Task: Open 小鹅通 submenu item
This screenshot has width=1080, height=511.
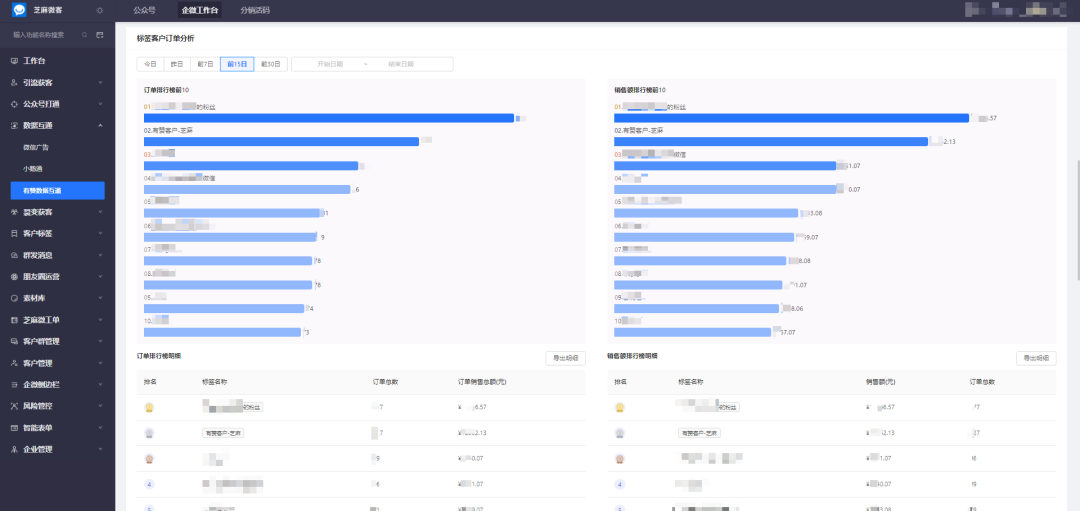Action: [32, 169]
